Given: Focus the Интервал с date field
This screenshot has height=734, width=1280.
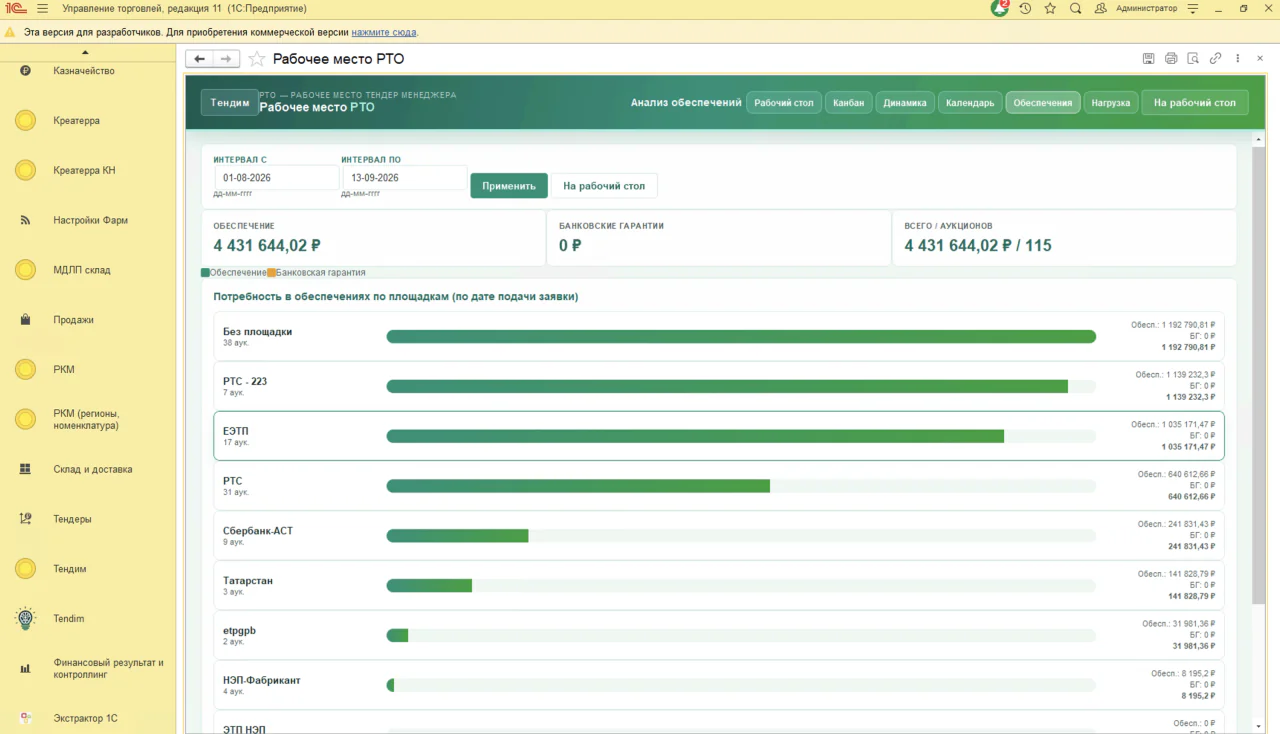Looking at the screenshot, I should click(276, 178).
